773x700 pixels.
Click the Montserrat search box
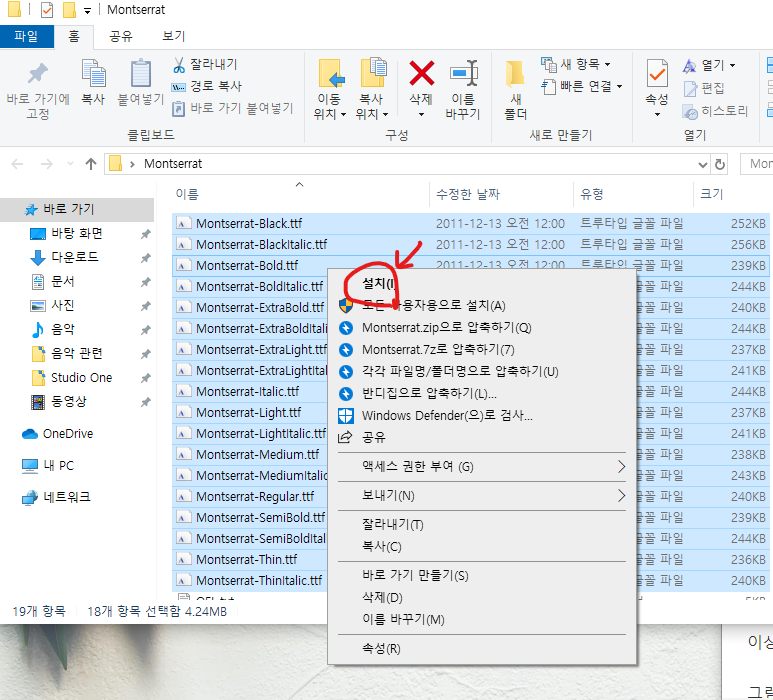tap(757, 164)
